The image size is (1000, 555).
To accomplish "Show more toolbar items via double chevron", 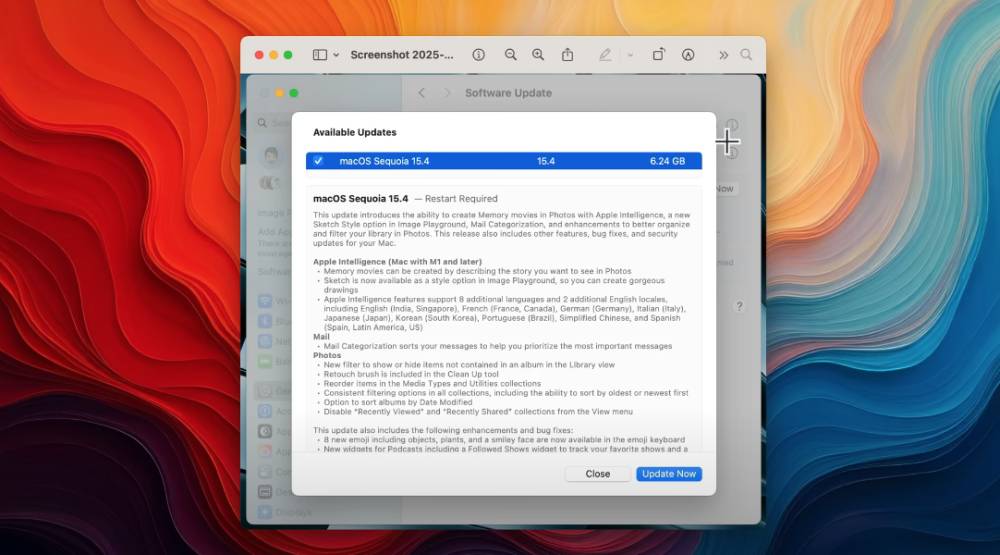I will point(723,56).
